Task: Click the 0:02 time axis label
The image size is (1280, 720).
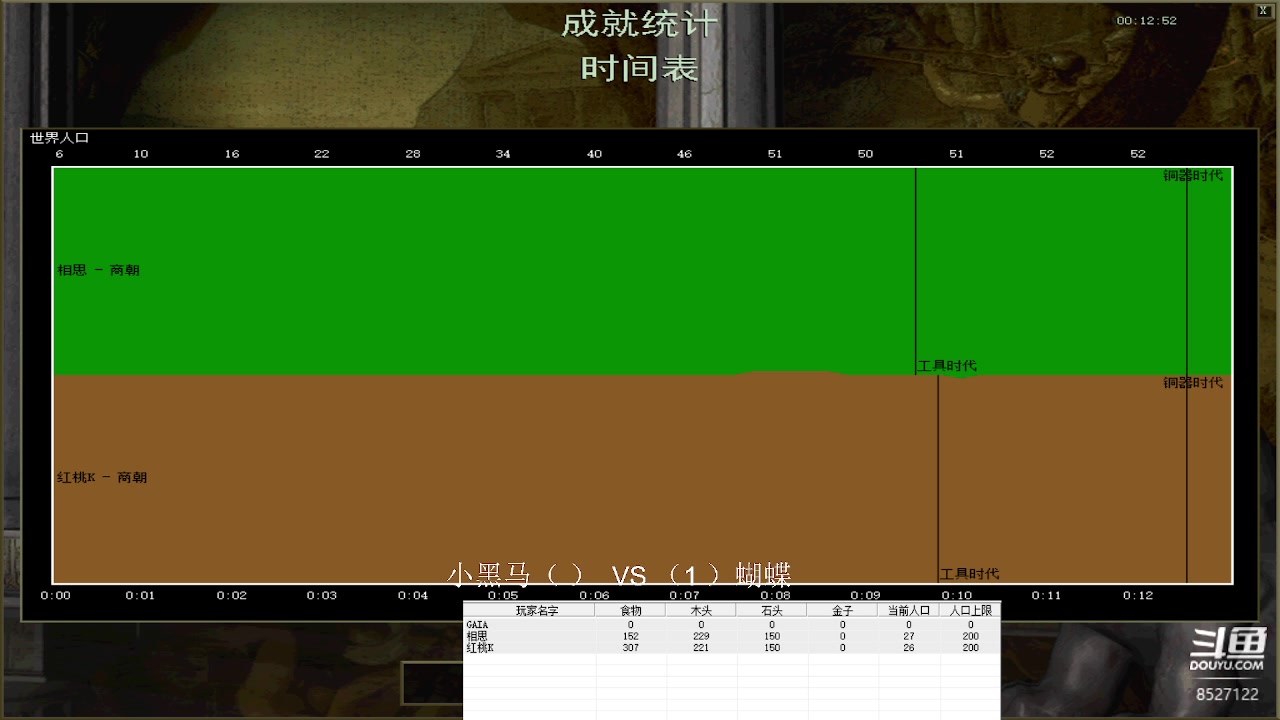Action: [232, 595]
